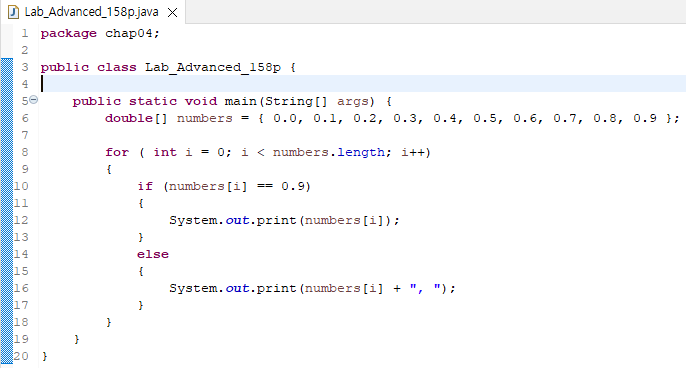Click 'length' field on line 8
Viewport: 686px width, 368px height.
(x=361, y=152)
